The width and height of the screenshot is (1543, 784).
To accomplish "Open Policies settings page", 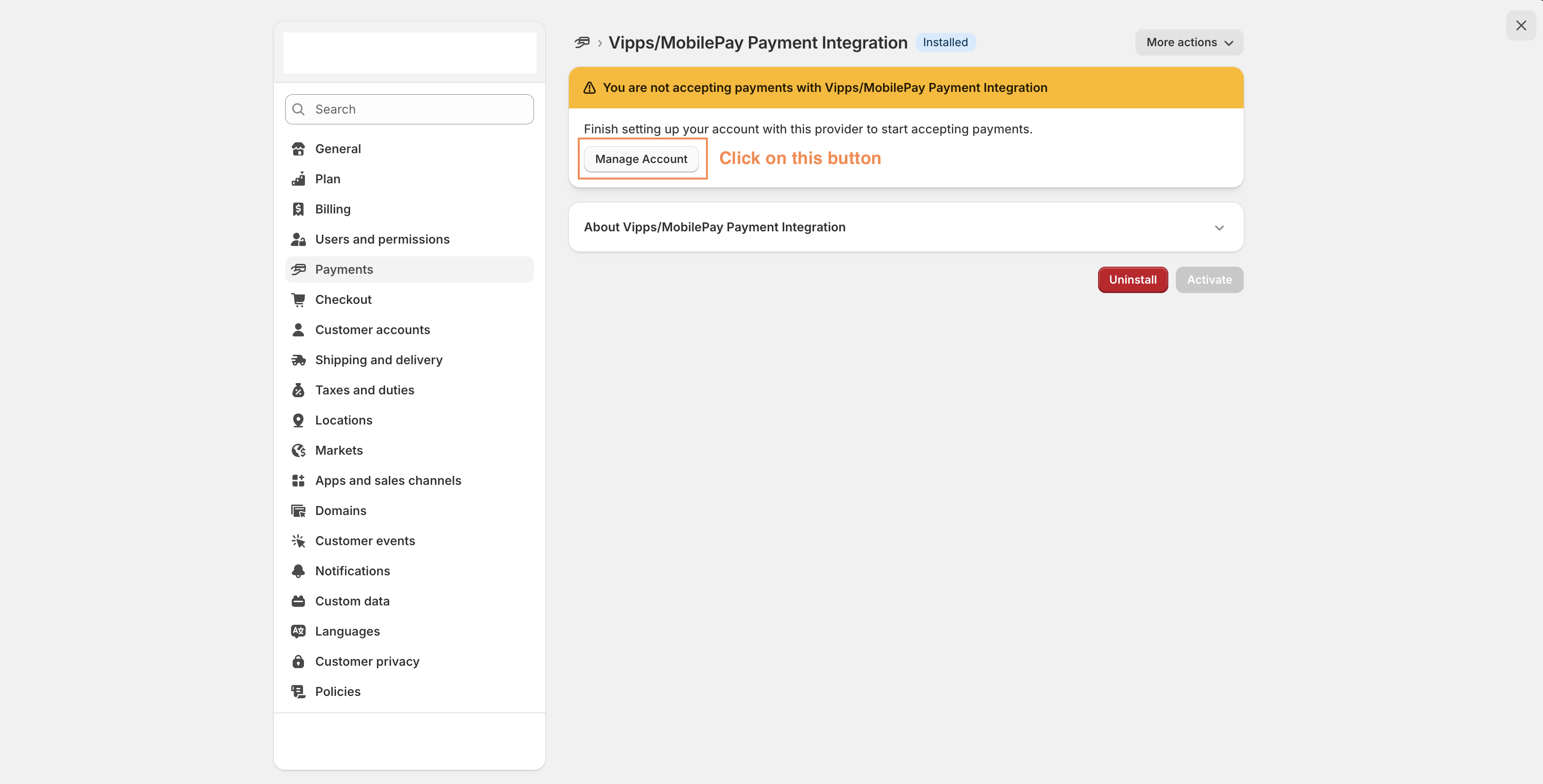I will pyautogui.click(x=337, y=691).
